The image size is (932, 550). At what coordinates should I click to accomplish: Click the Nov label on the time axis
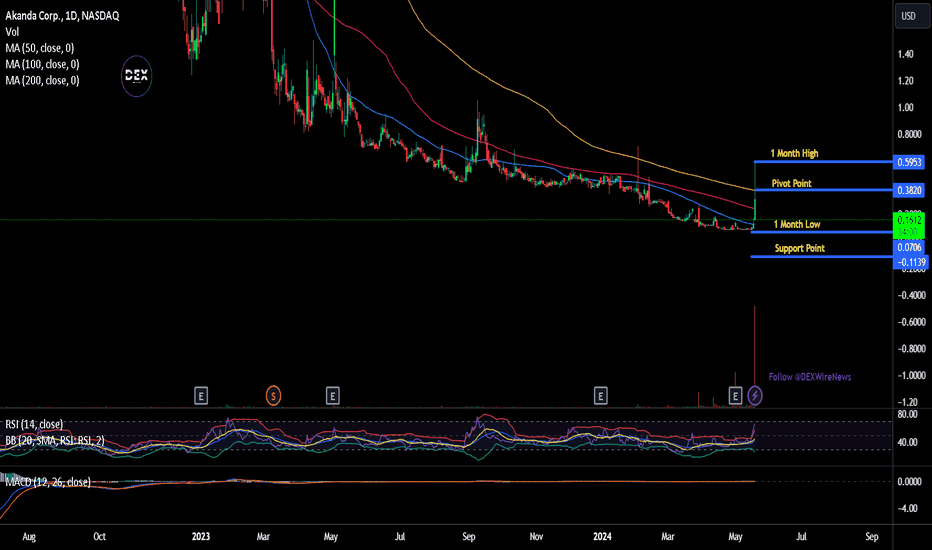[536, 536]
